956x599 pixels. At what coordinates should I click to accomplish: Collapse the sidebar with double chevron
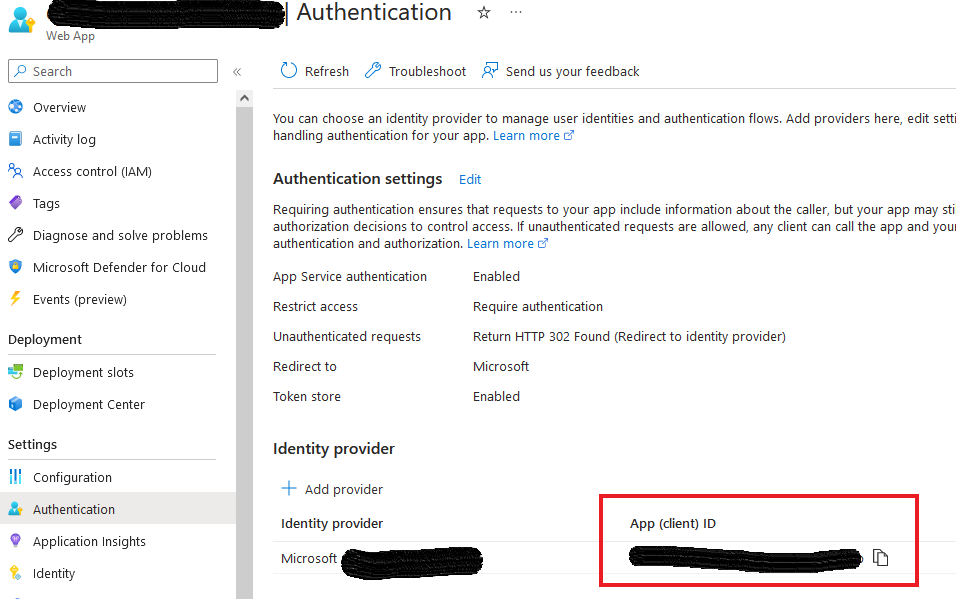point(237,72)
